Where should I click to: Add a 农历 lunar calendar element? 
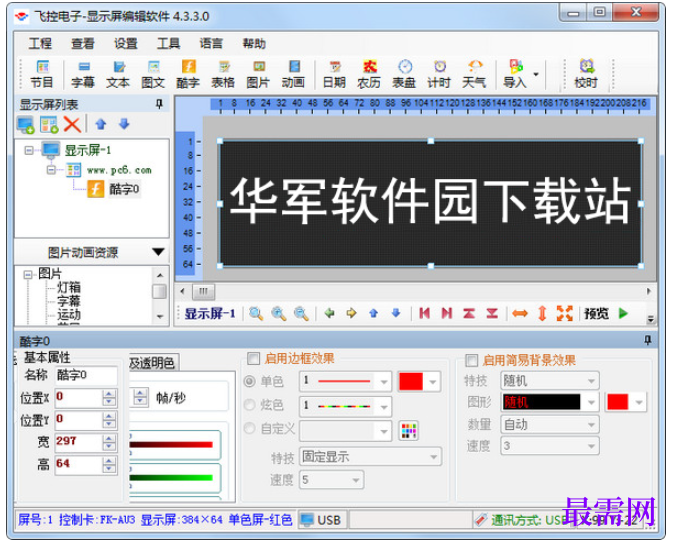[x=369, y=74]
